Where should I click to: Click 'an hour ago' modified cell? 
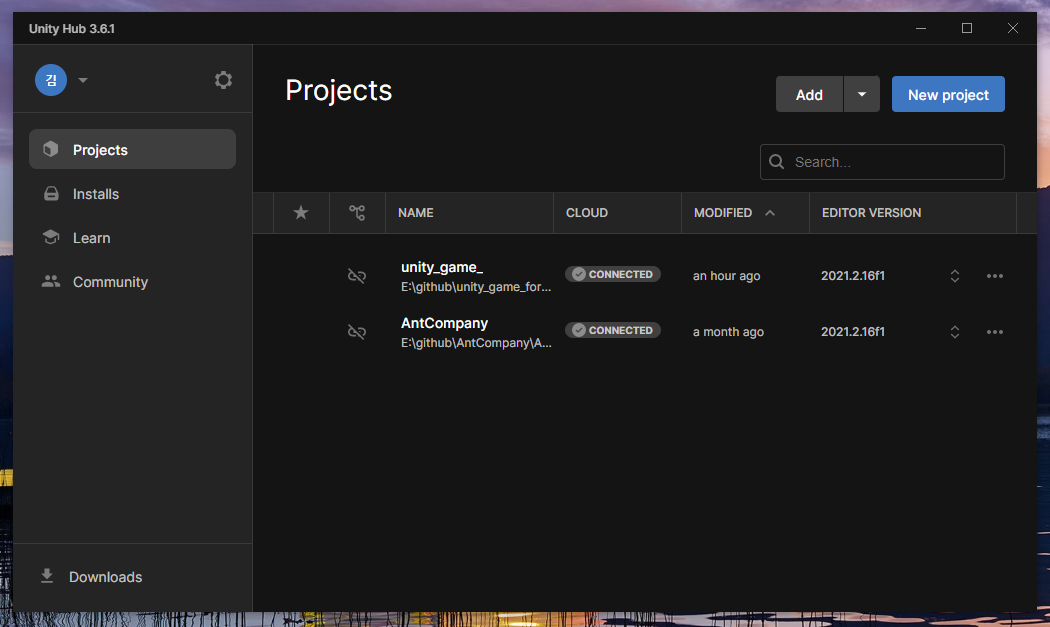[727, 276]
